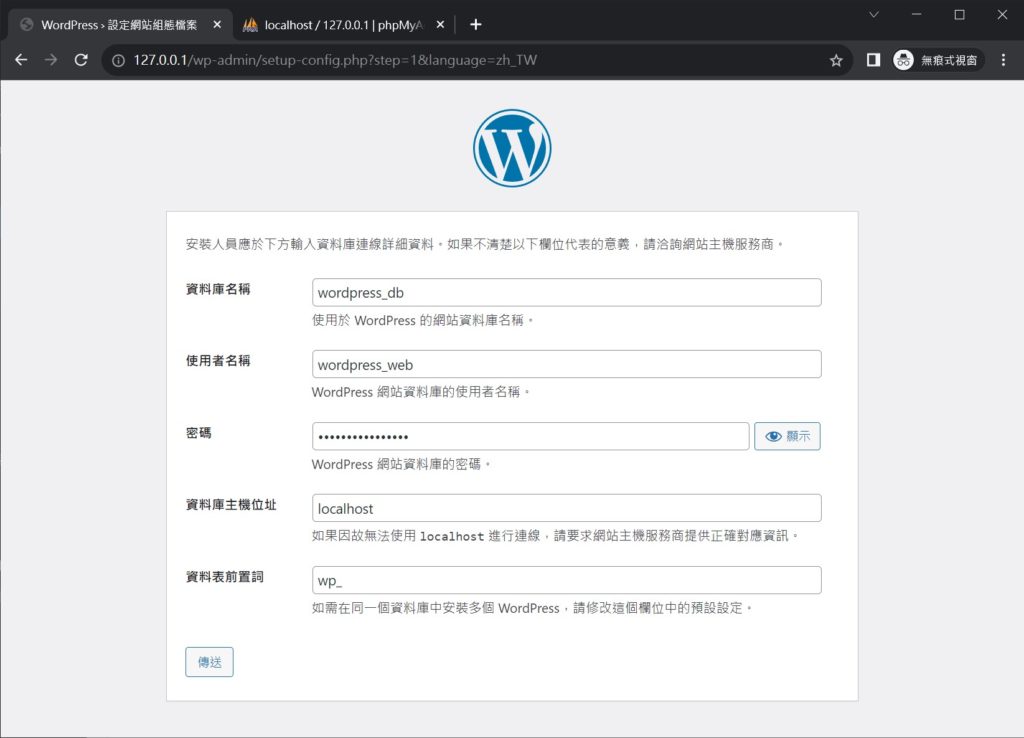
Task: Maximize the browser window
Action: click(x=959, y=14)
